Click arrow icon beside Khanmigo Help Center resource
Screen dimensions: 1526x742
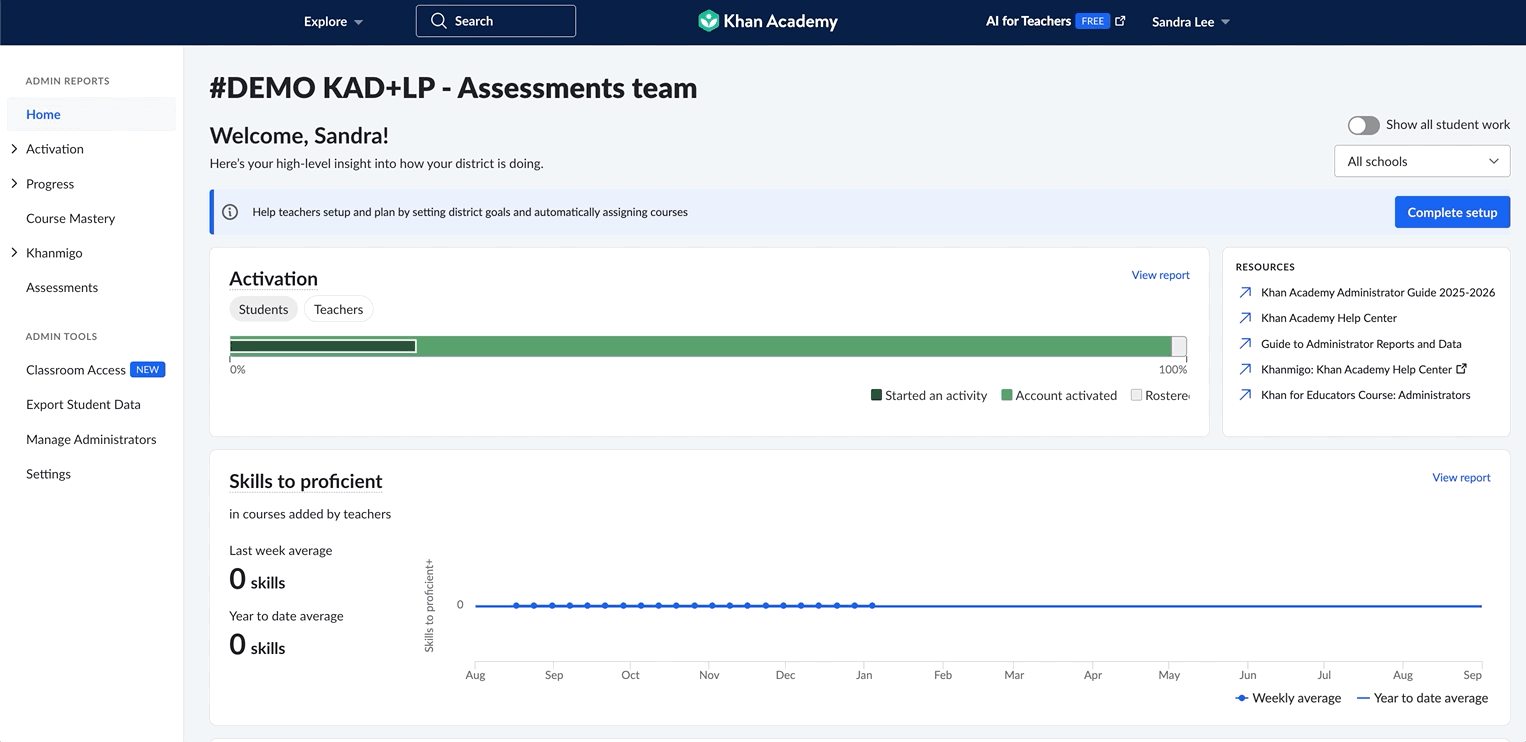pos(1245,369)
